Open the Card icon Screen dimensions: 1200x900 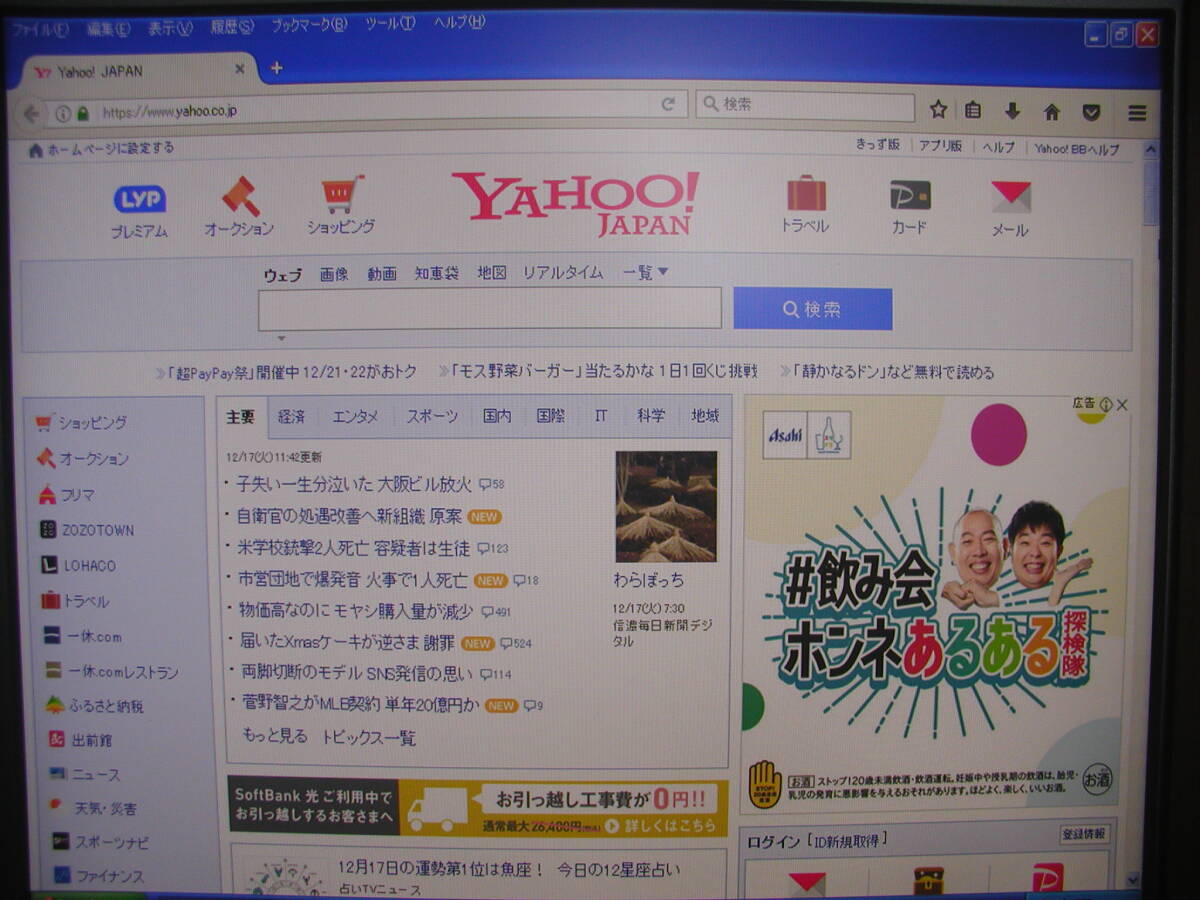tap(910, 194)
